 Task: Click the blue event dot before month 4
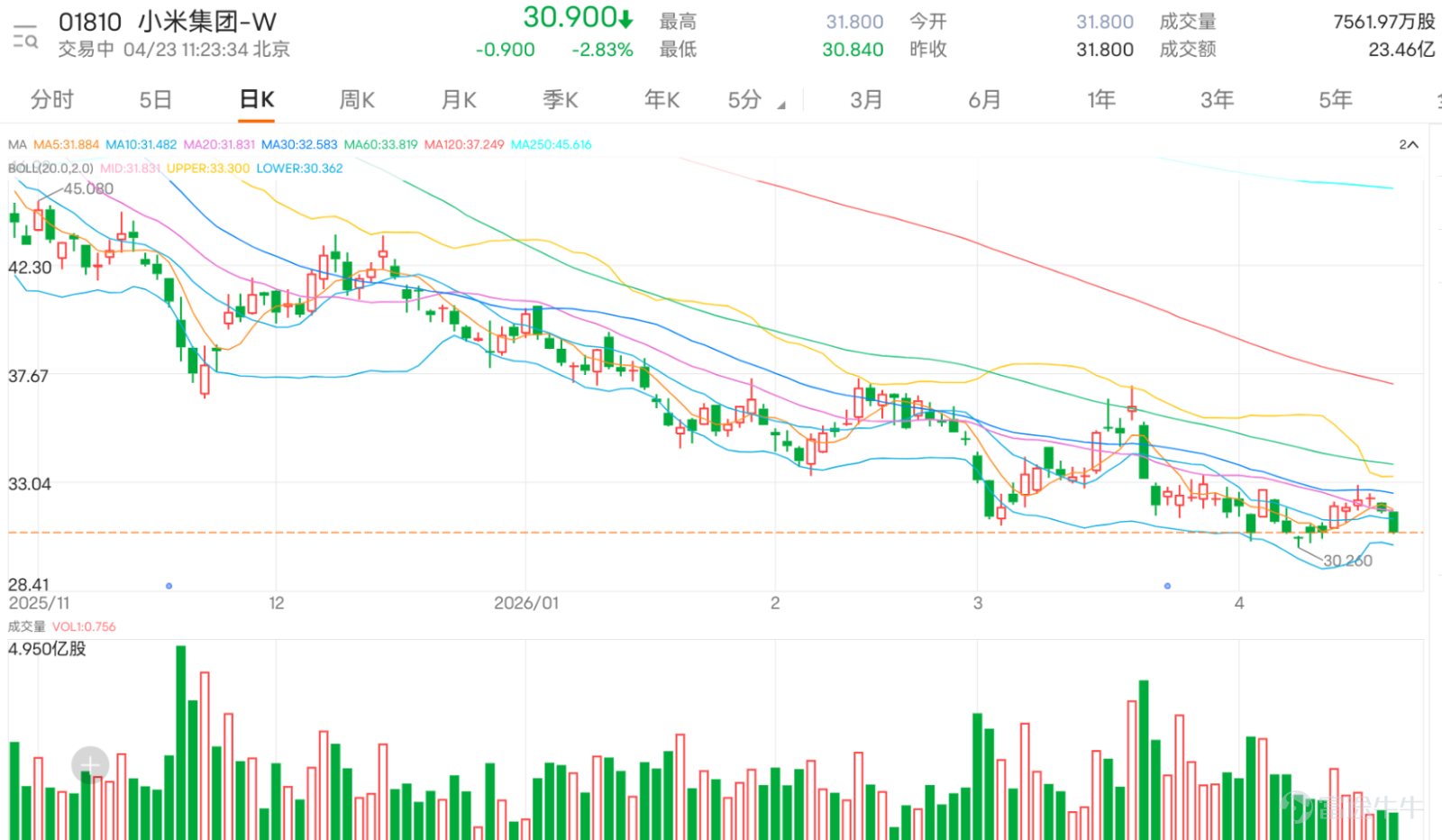coord(1167,586)
